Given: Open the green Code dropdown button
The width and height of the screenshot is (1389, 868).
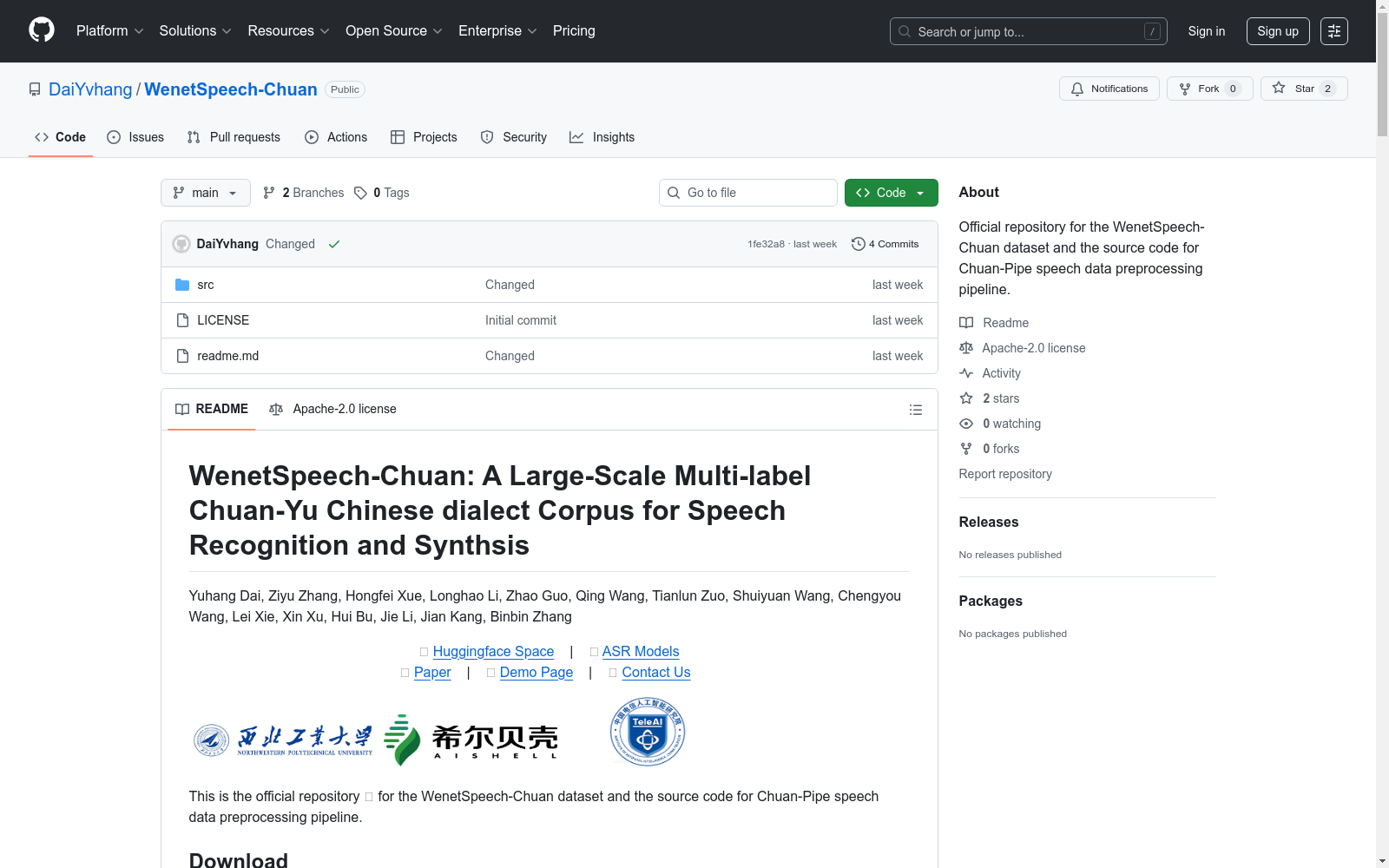Looking at the screenshot, I should [892, 193].
